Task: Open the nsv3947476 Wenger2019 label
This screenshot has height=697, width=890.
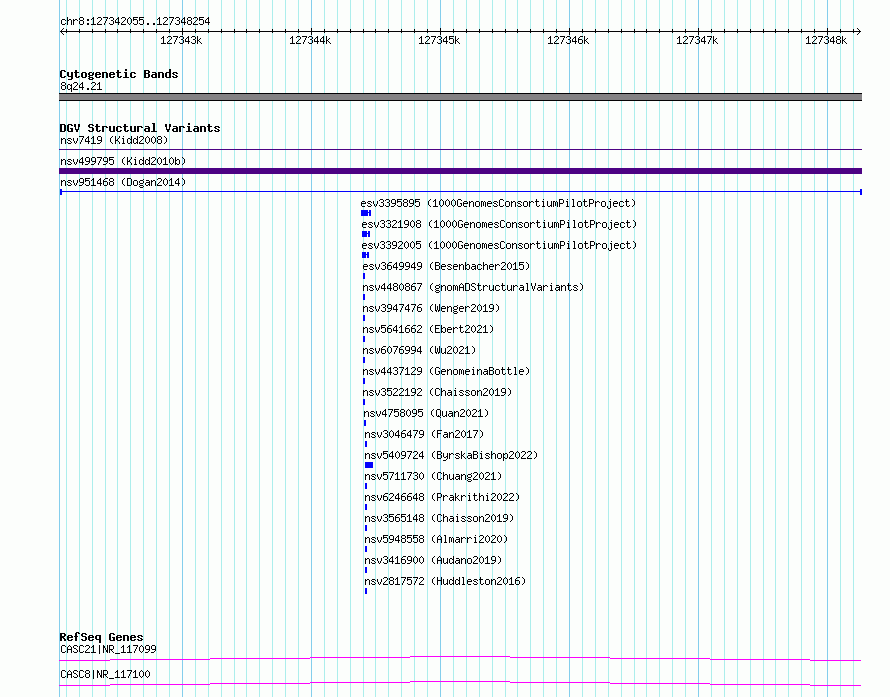Action: [431, 308]
